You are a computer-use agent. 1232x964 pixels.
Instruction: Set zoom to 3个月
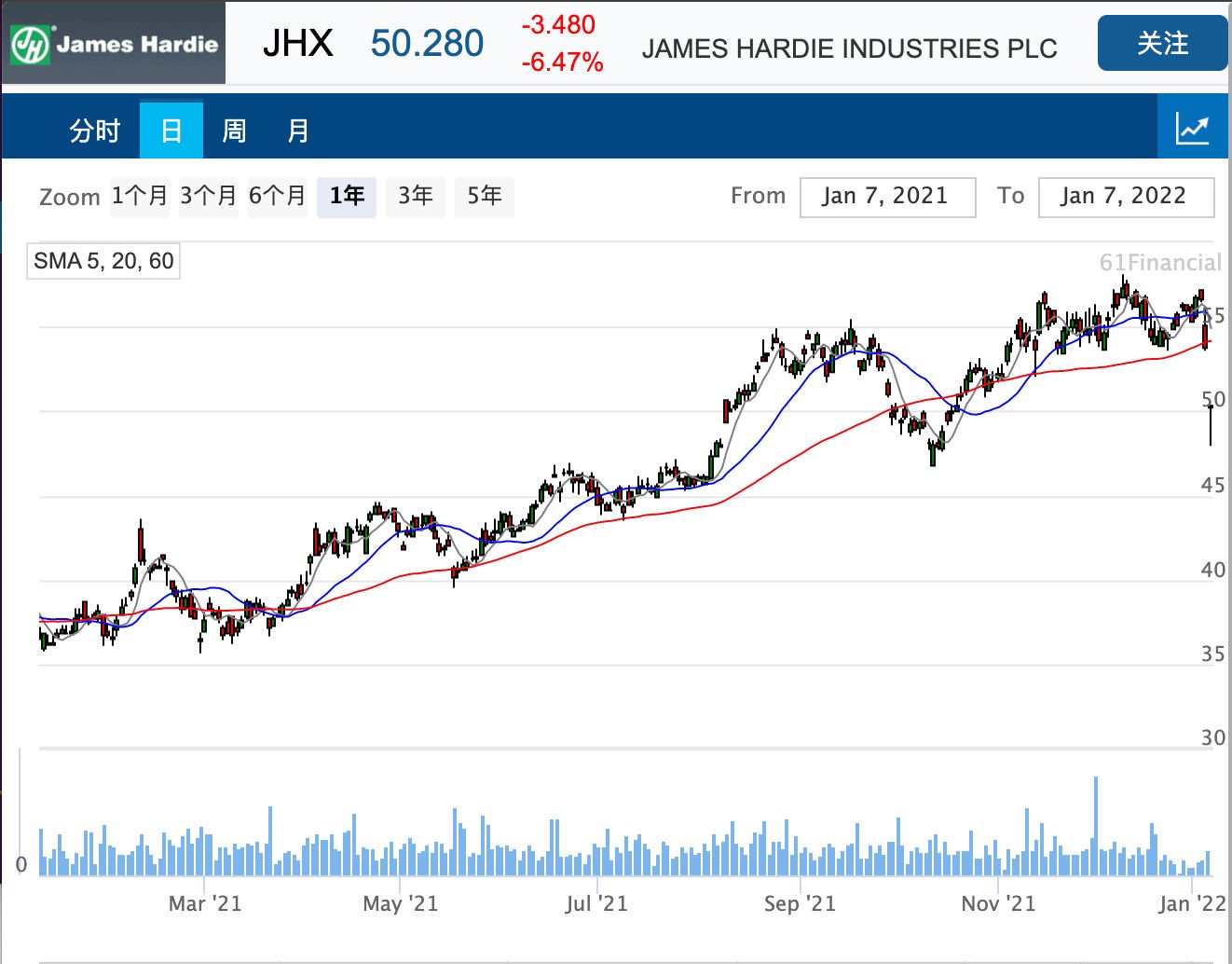[x=209, y=196]
